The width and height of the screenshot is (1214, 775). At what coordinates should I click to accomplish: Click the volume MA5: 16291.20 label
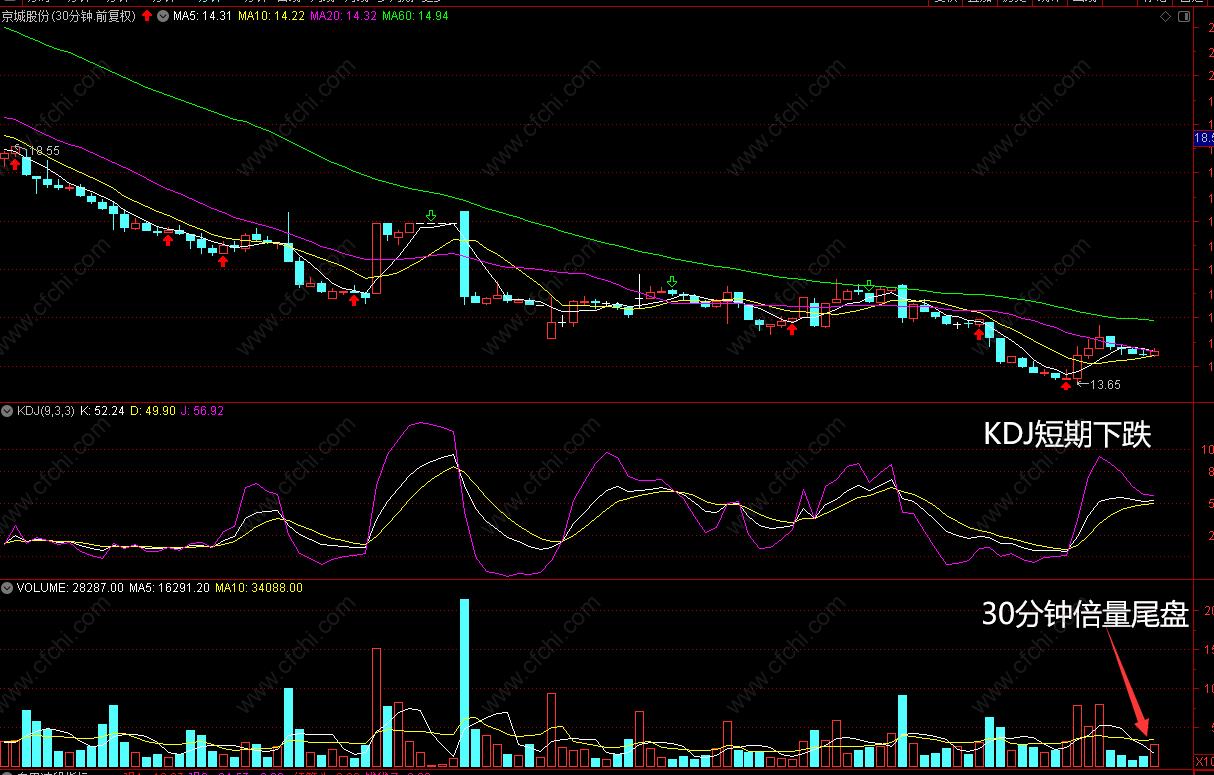click(x=169, y=588)
